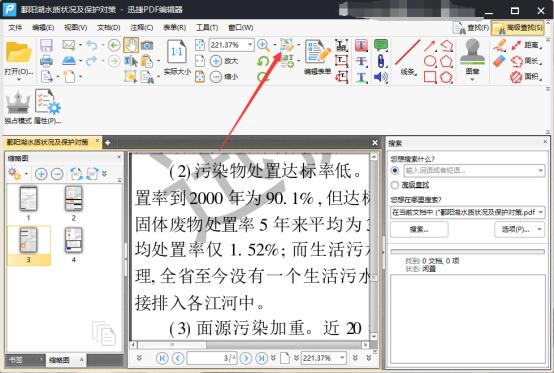The image size is (554, 373).
Task: Open the Edit Form (编辑表单) tool
Action: coord(318,57)
